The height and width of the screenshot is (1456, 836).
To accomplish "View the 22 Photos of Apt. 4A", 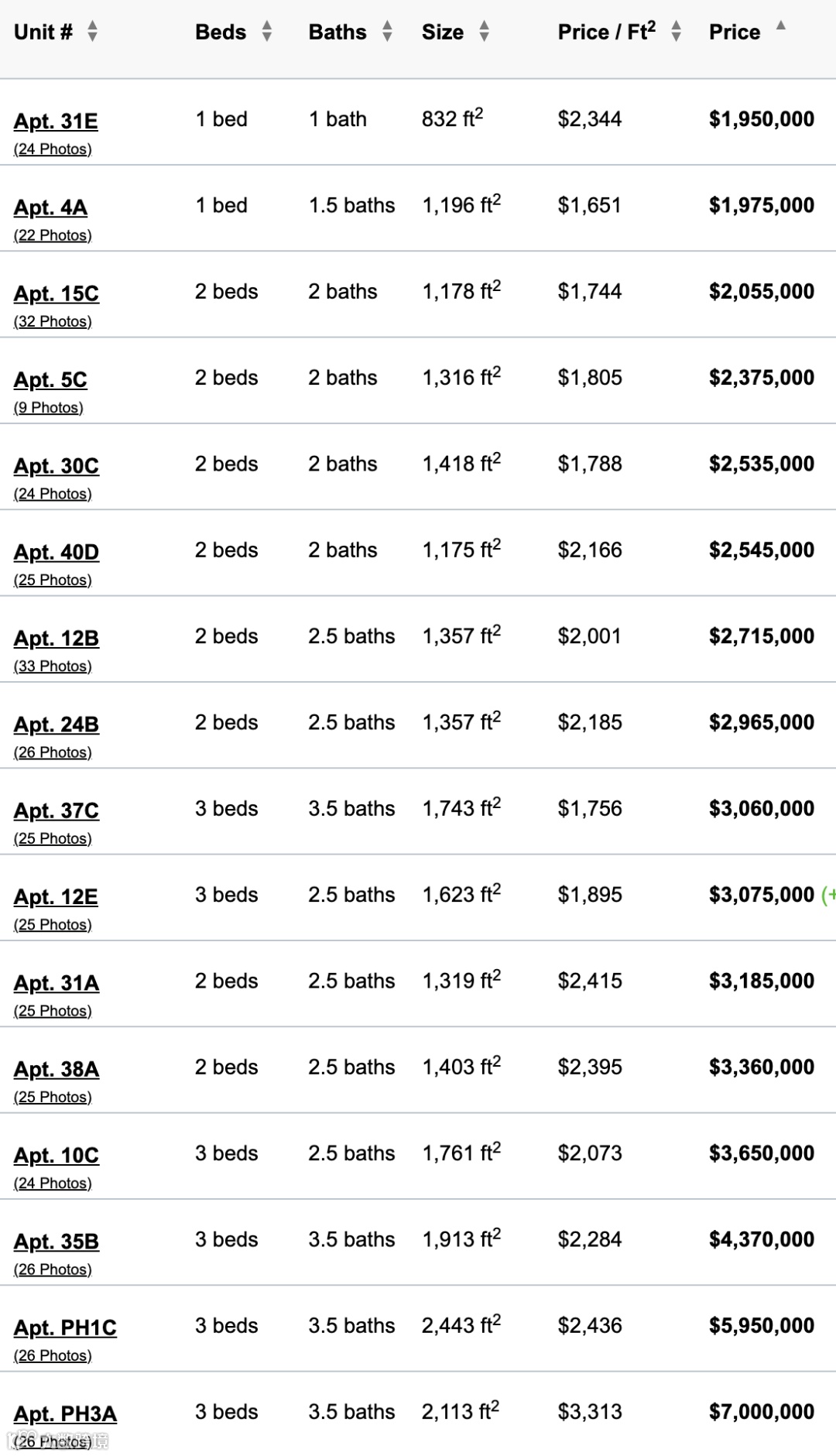I will coord(53,235).
